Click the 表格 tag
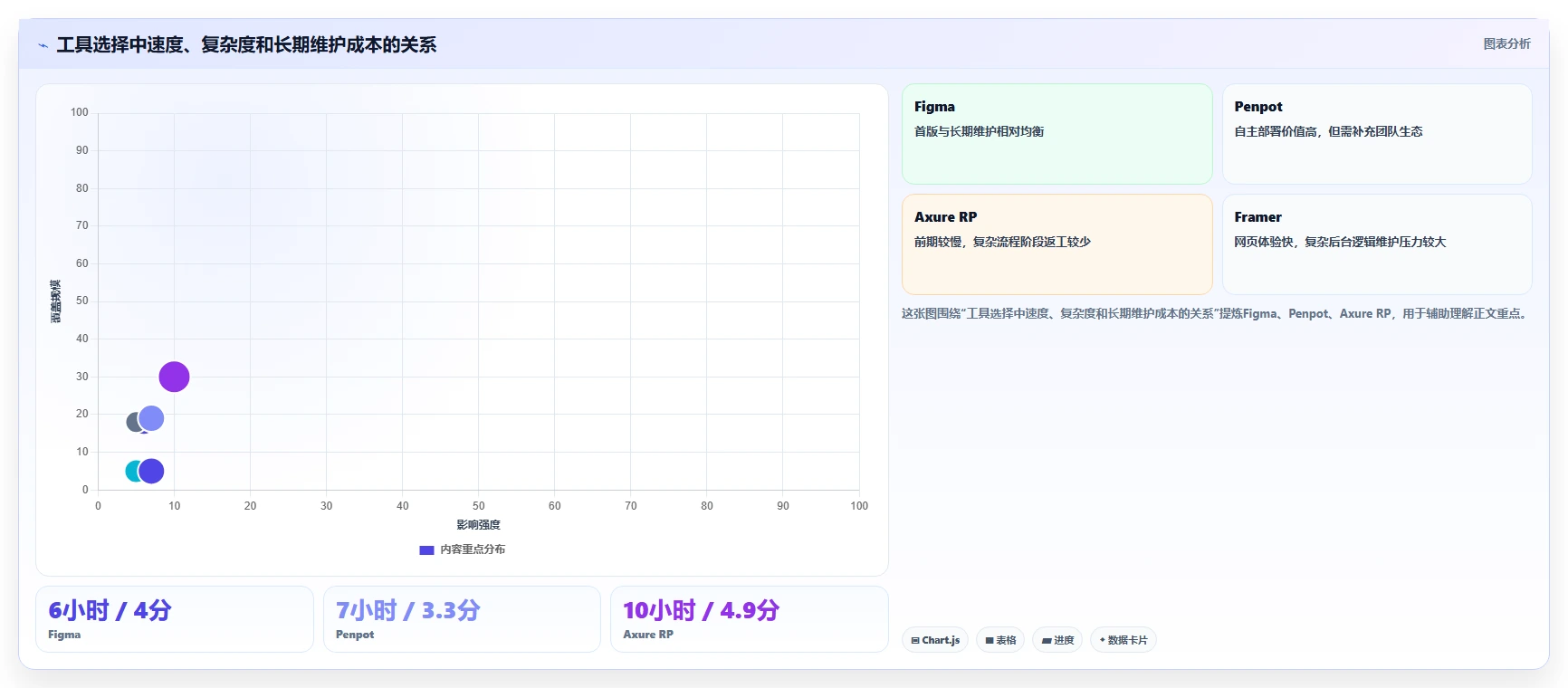Screen dimensions: 1568x688 coord(1000,640)
